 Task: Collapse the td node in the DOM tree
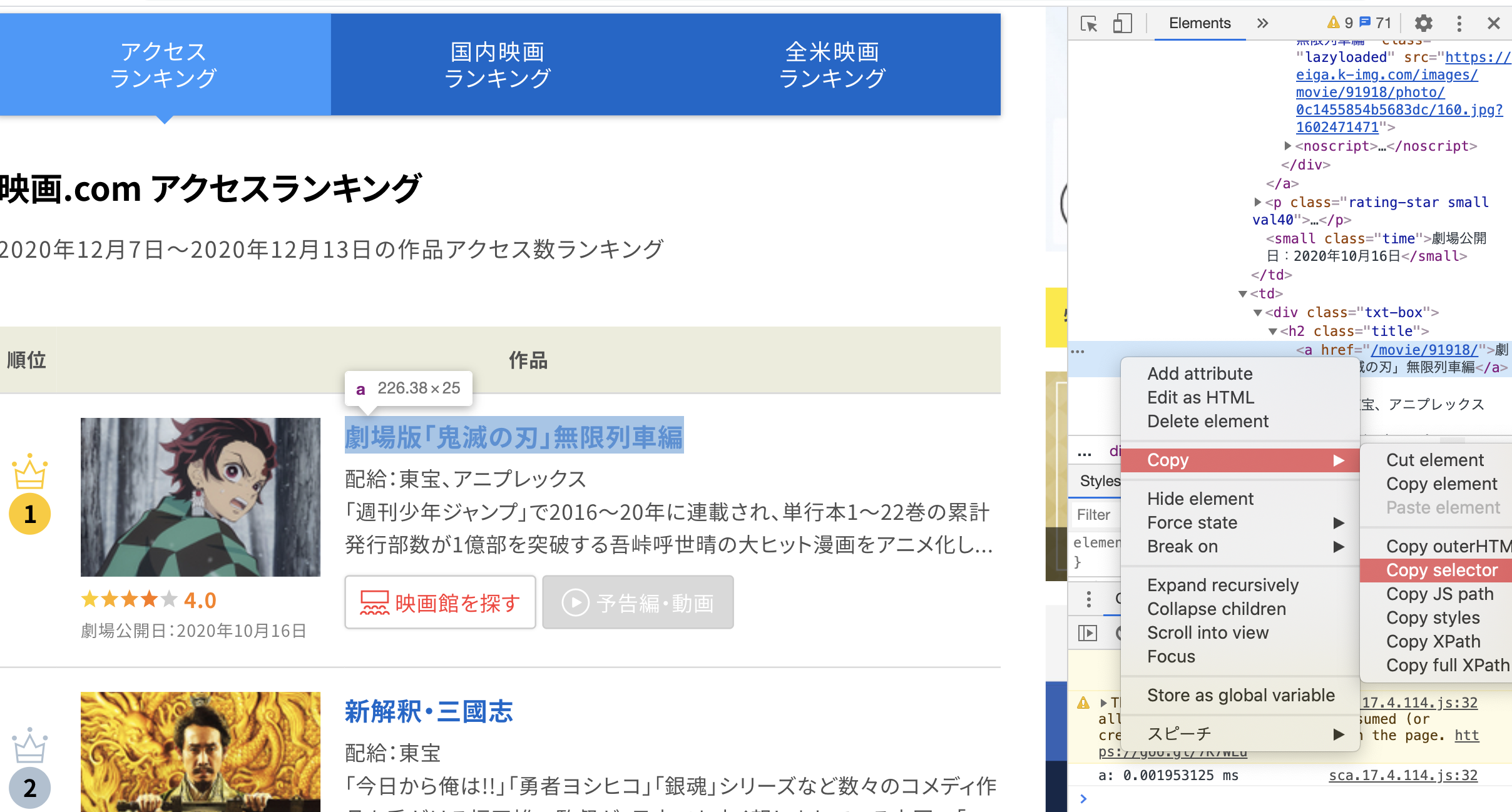(1243, 293)
